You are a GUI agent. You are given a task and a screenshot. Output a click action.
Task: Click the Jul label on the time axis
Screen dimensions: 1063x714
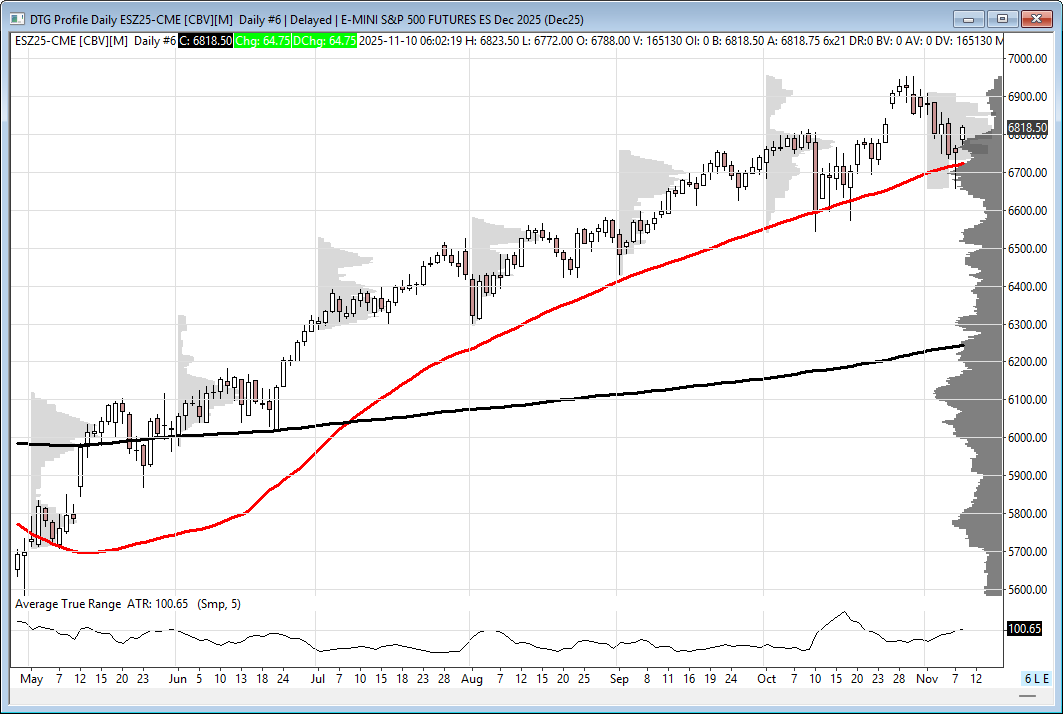pos(318,679)
